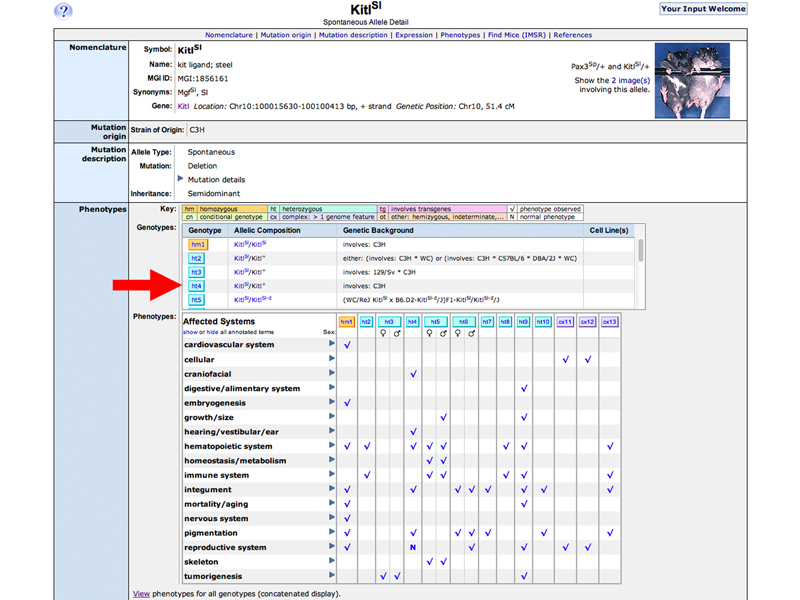This screenshot has height=600, width=800.
Task: Expand integument row
Action: click(x=332, y=488)
